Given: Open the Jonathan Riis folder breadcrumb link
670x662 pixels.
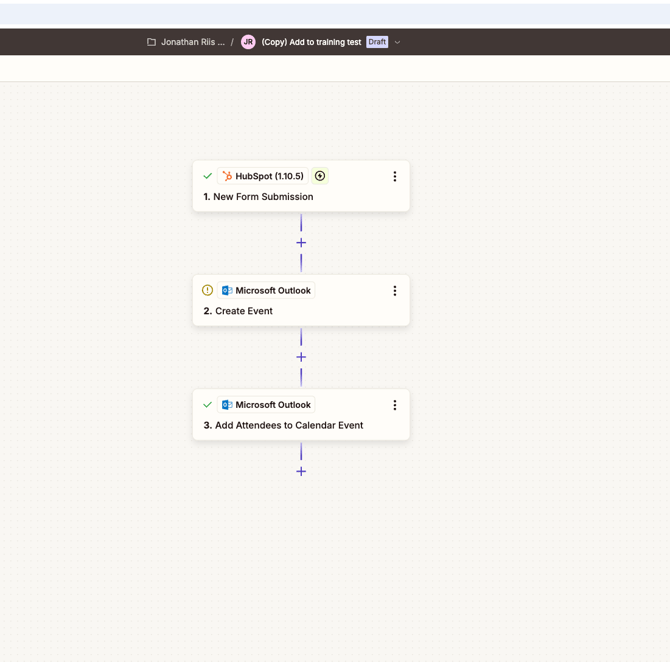Looking at the screenshot, I should (x=192, y=42).
